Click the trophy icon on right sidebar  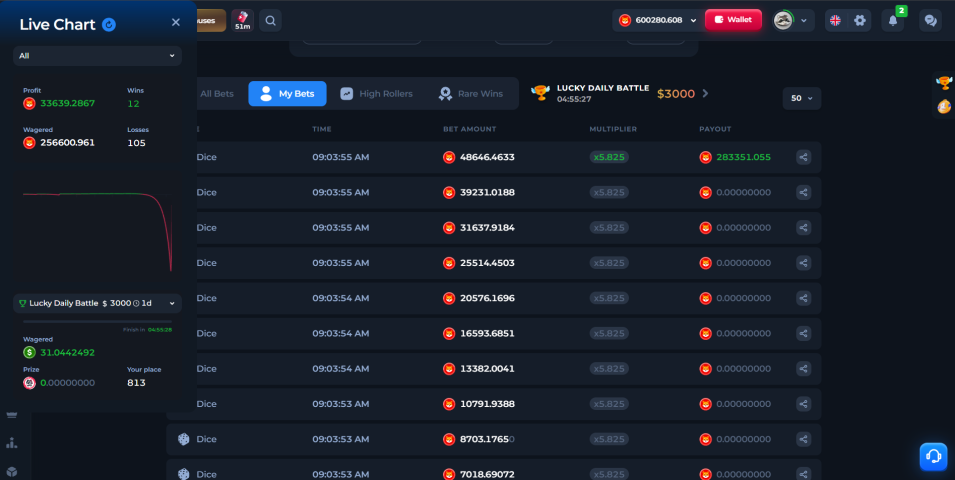(x=944, y=82)
